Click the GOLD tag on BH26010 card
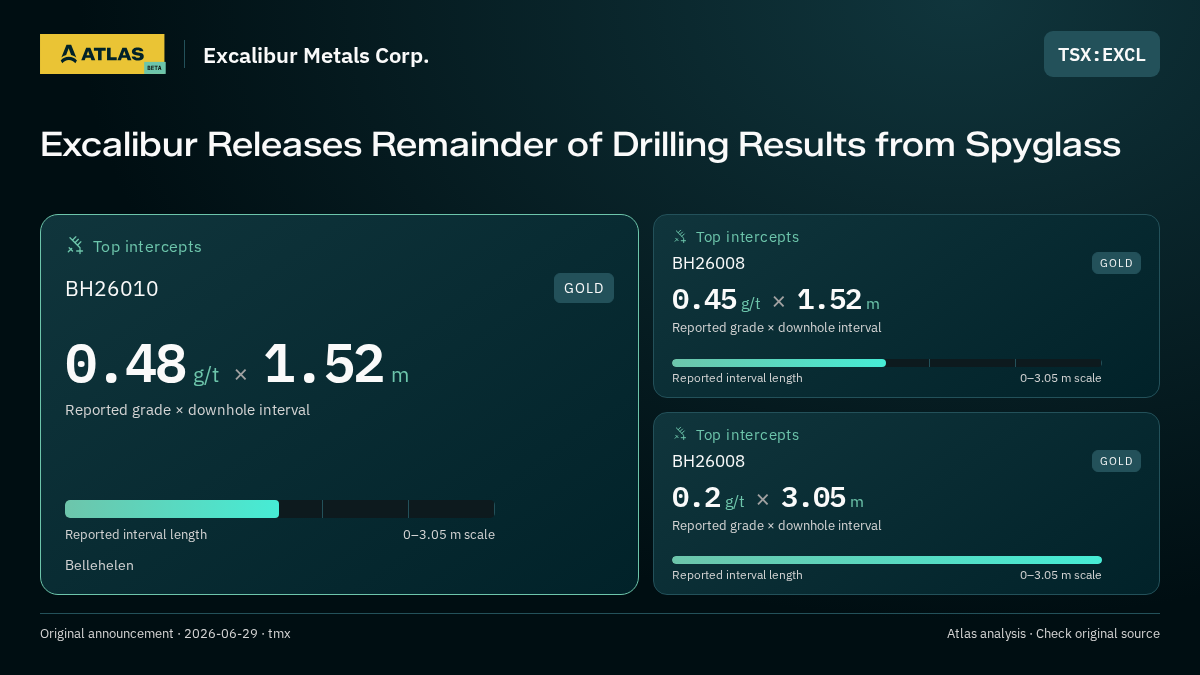 [x=584, y=288]
